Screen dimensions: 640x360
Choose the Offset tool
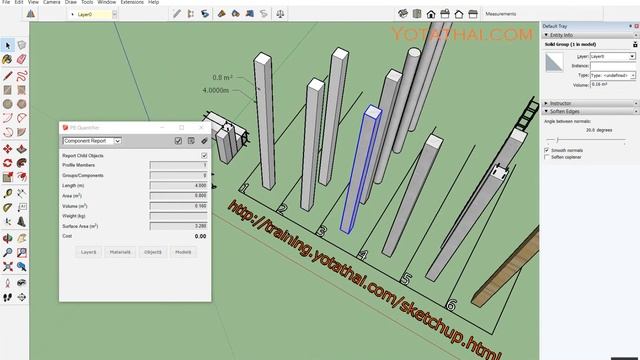point(22,177)
